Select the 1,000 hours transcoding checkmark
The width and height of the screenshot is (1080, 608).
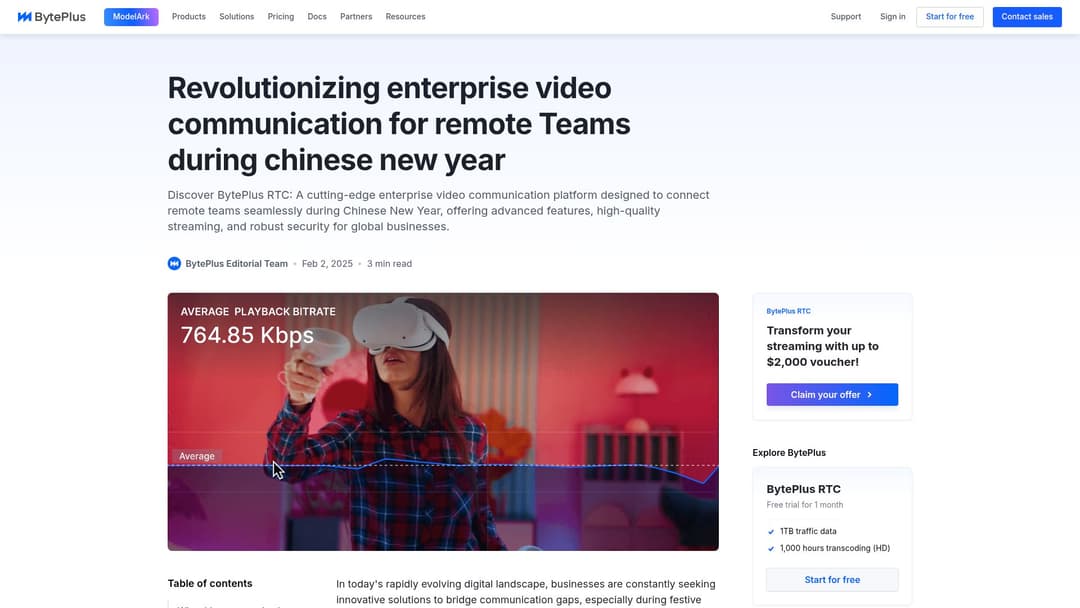pyautogui.click(x=771, y=549)
